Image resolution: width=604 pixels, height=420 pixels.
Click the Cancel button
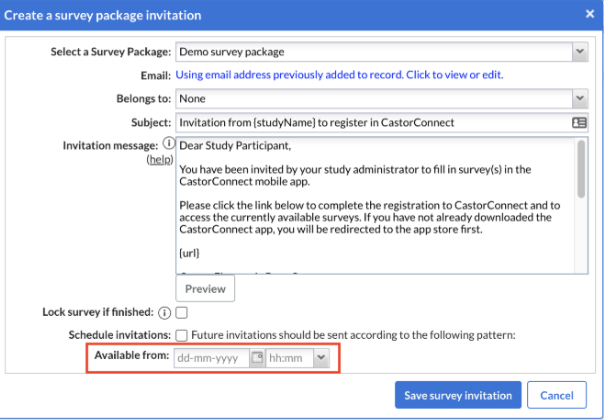[x=556, y=395]
